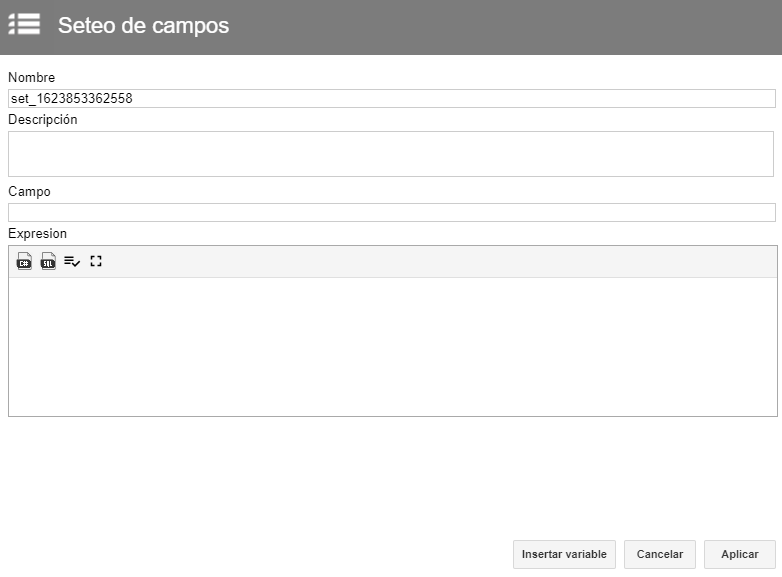The width and height of the screenshot is (782, 577).
Task: Click the list icon beside Seteo de campos
Action: tap(24, 24)
